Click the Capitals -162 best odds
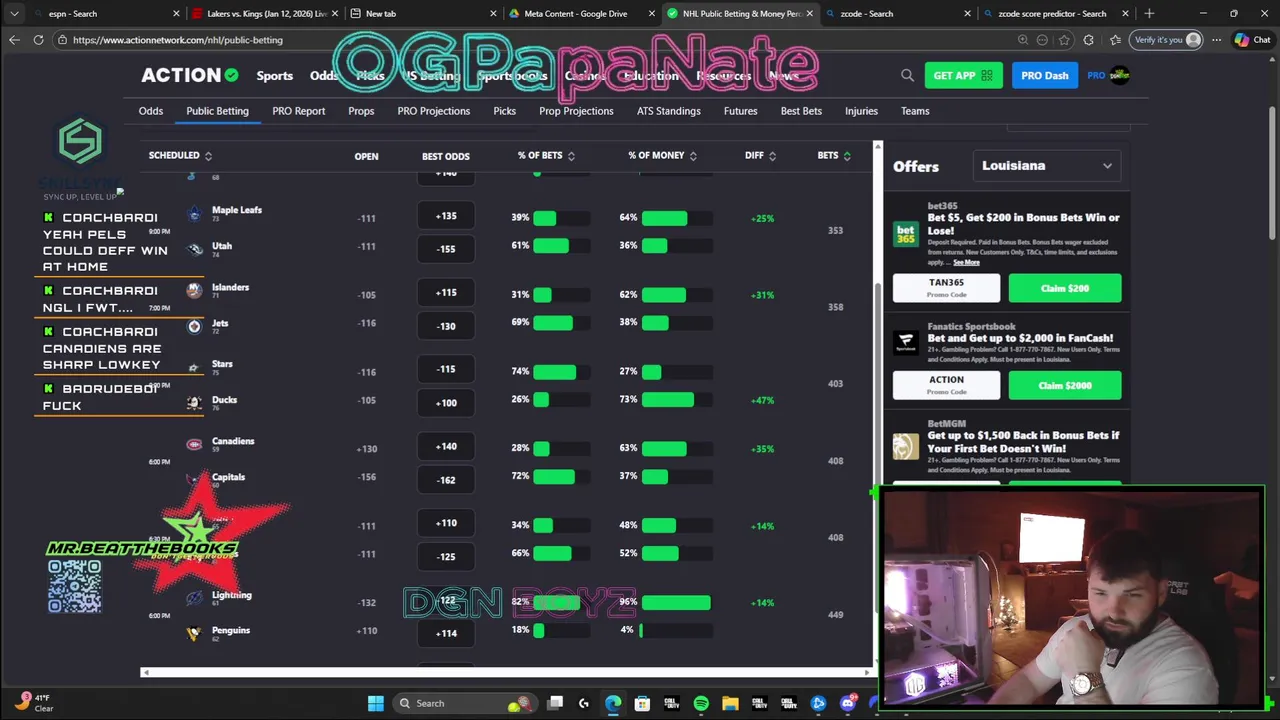1280x720 pixels. tap(446, 479)
